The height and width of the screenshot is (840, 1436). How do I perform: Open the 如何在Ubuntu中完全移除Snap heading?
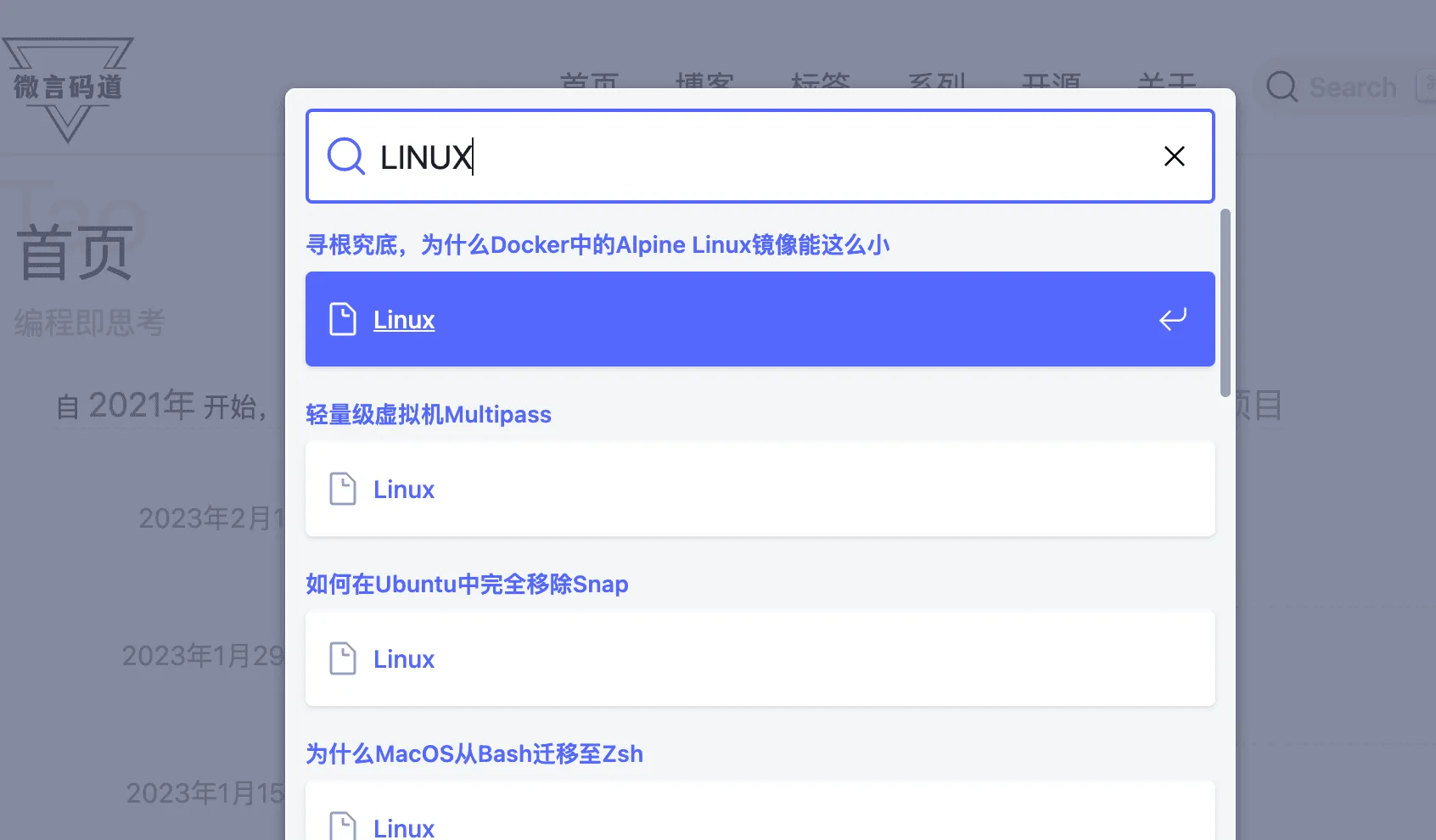coord(467,584)
